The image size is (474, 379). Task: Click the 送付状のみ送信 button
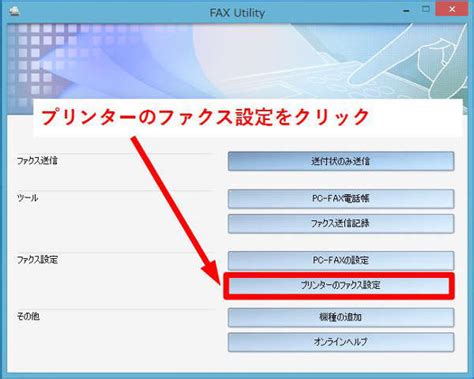341,161
